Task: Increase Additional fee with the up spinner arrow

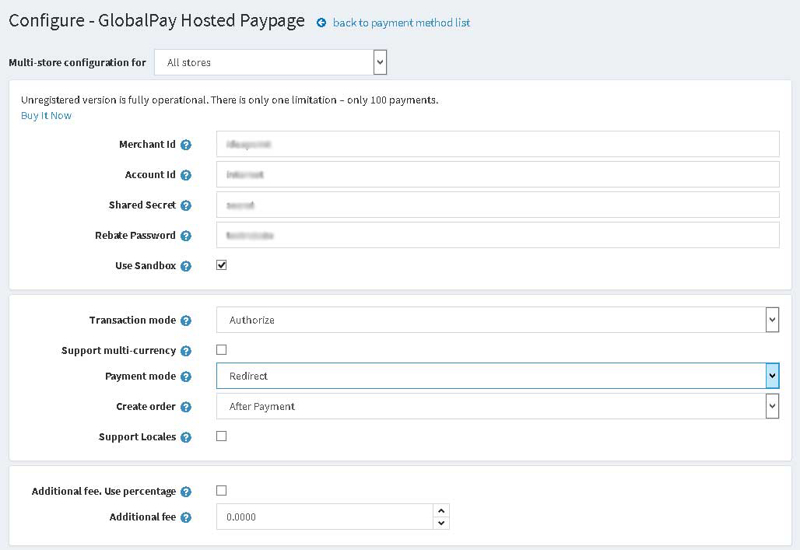Action: coord(441,511)
